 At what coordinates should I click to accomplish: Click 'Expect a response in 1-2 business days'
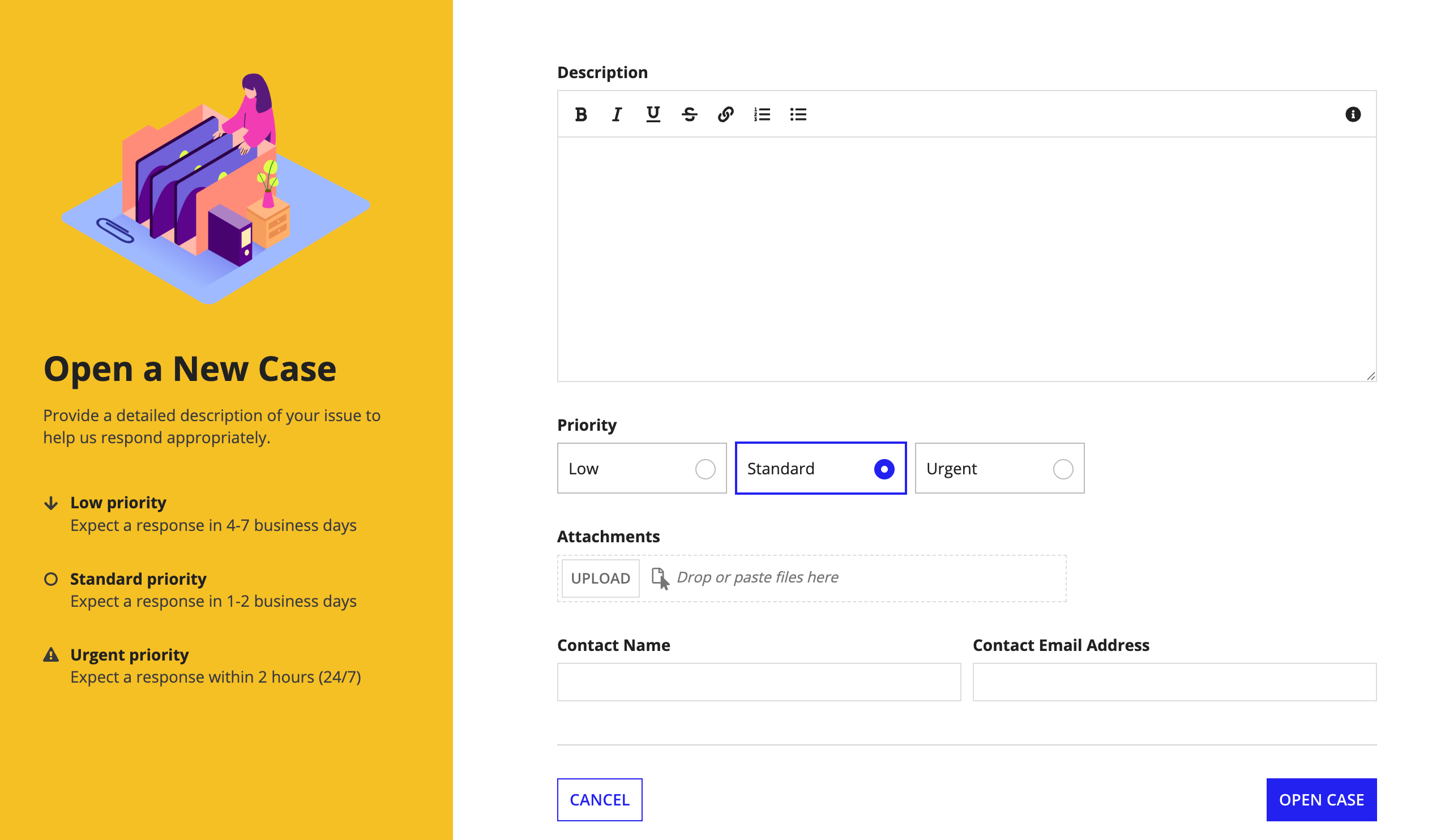coord(213,601)
